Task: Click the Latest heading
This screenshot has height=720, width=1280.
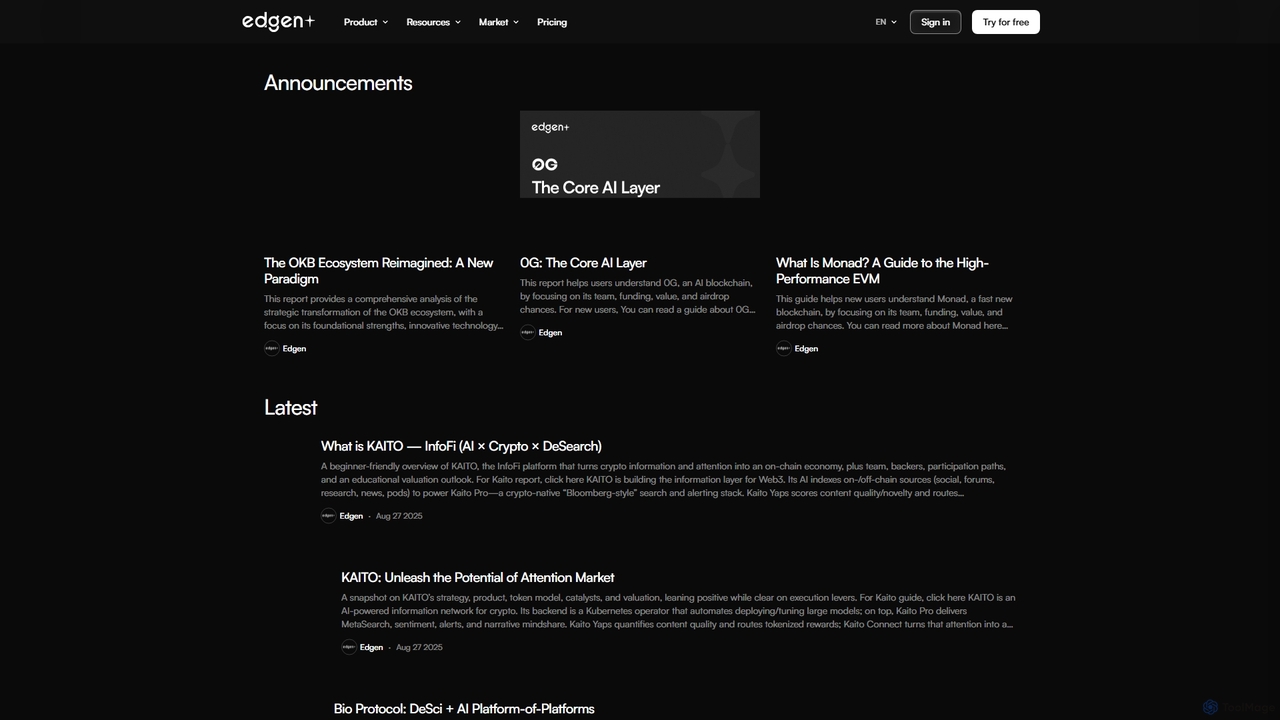Action: coord(290,407)
